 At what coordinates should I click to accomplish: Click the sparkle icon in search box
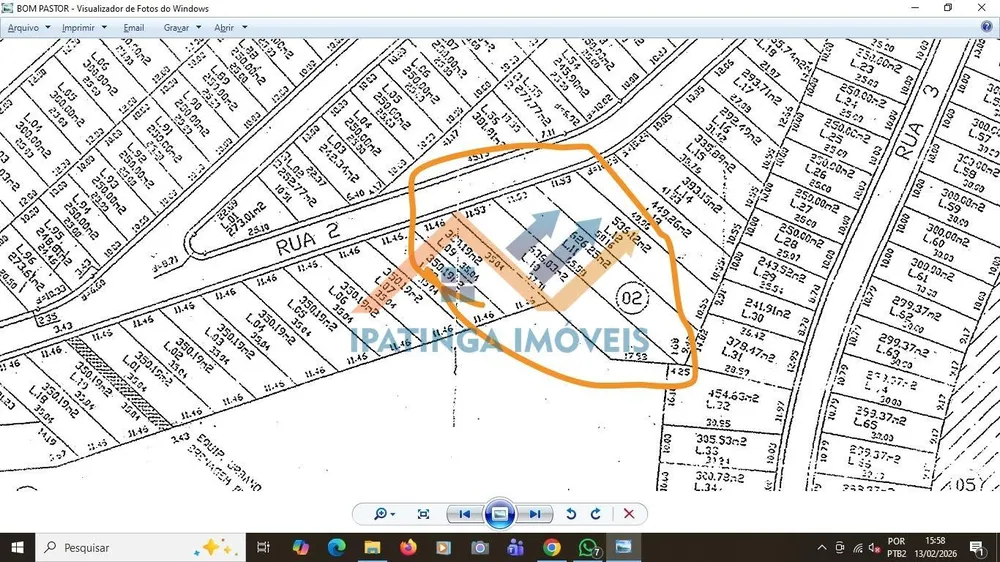pyautogui.click(x=218, y=547)
